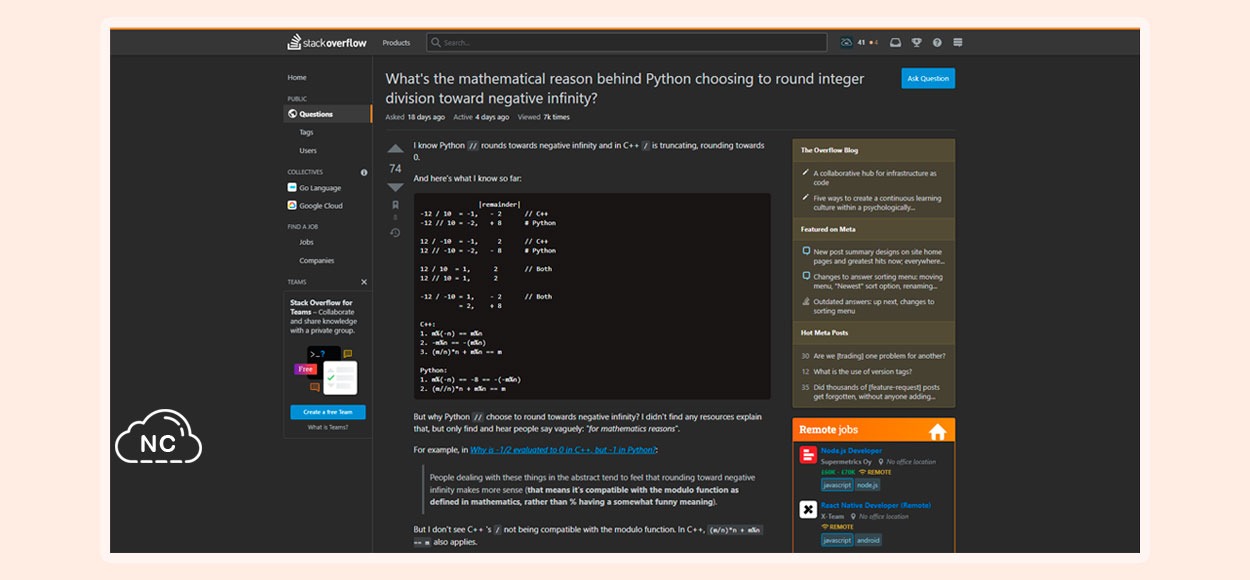The width and height of the screenshot is (1250, 580).
Task: Open Users in the sidebar
Action: pyautogui.click(x=308, y=151)
